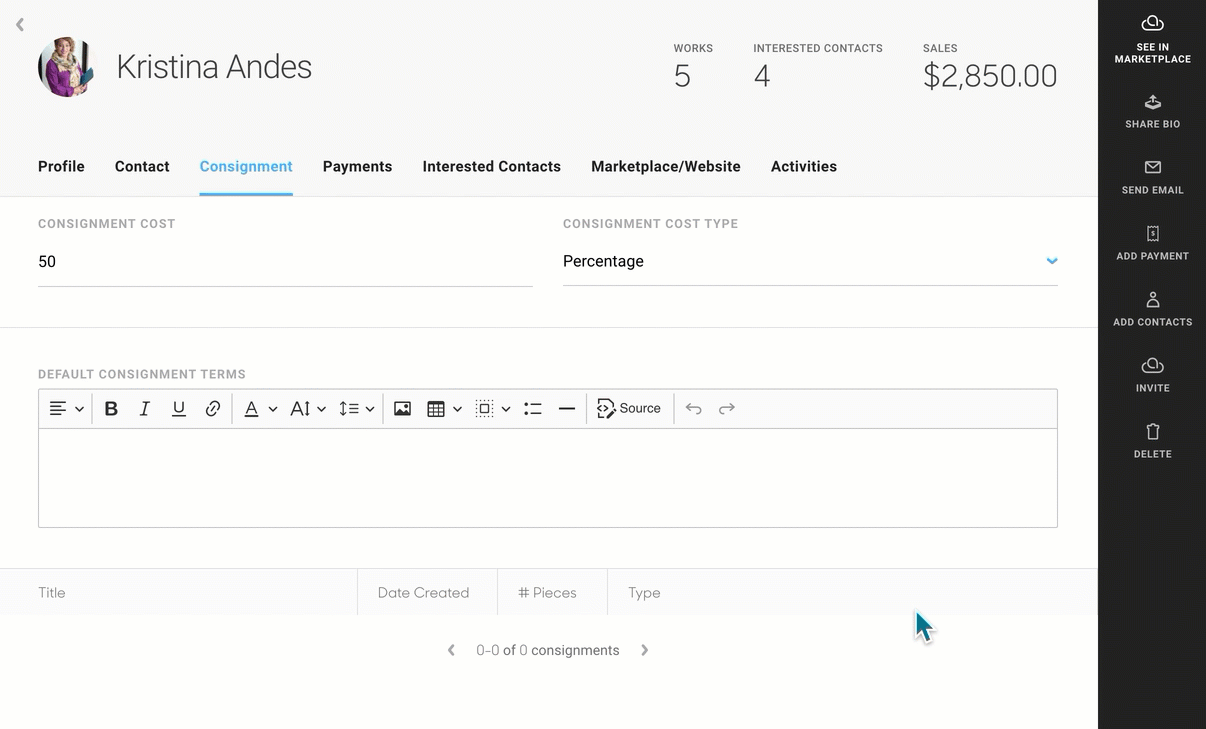
Task: Insert a link using the toolbar
Action: [x=213, y=409]
